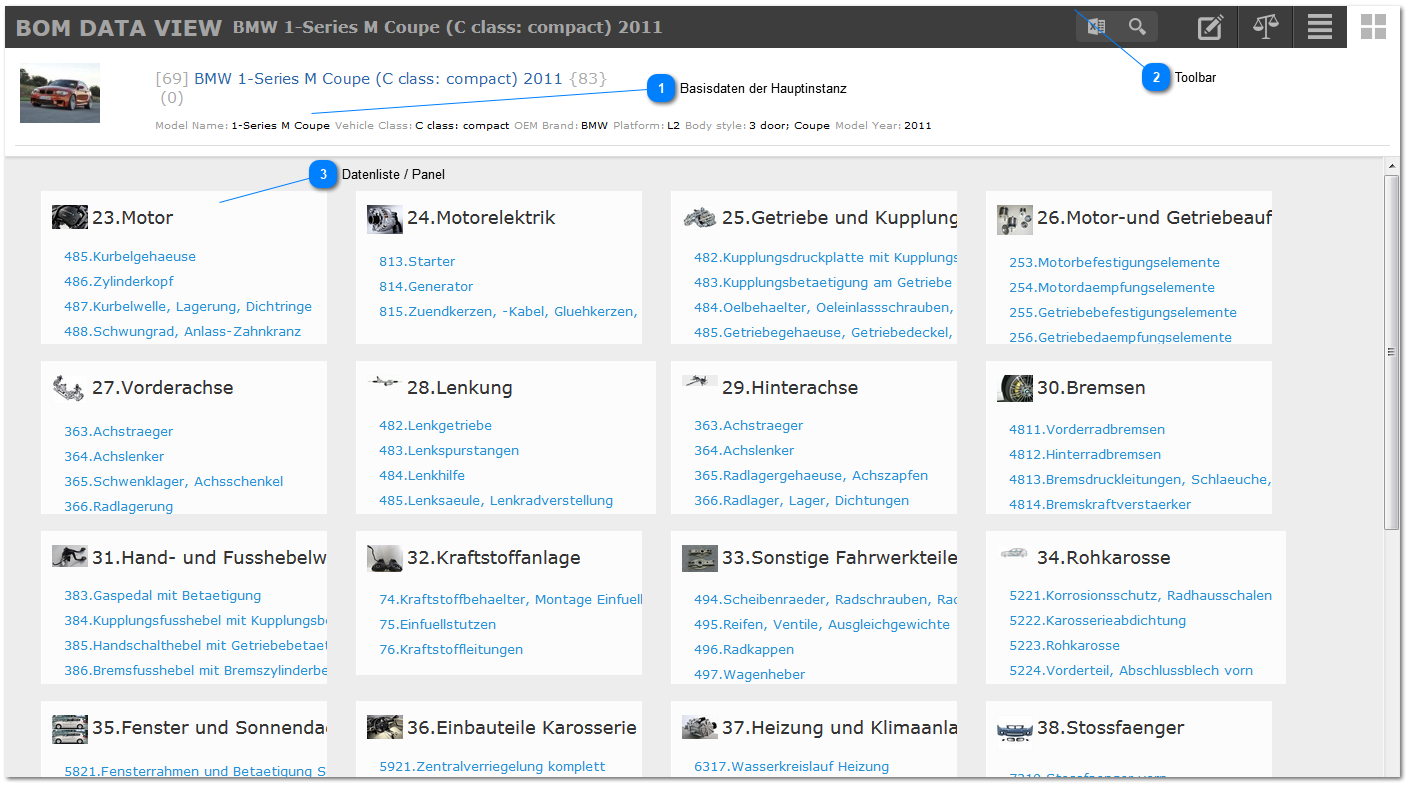Click the 32.Kraftstoffanlage icon

(385, 558)
